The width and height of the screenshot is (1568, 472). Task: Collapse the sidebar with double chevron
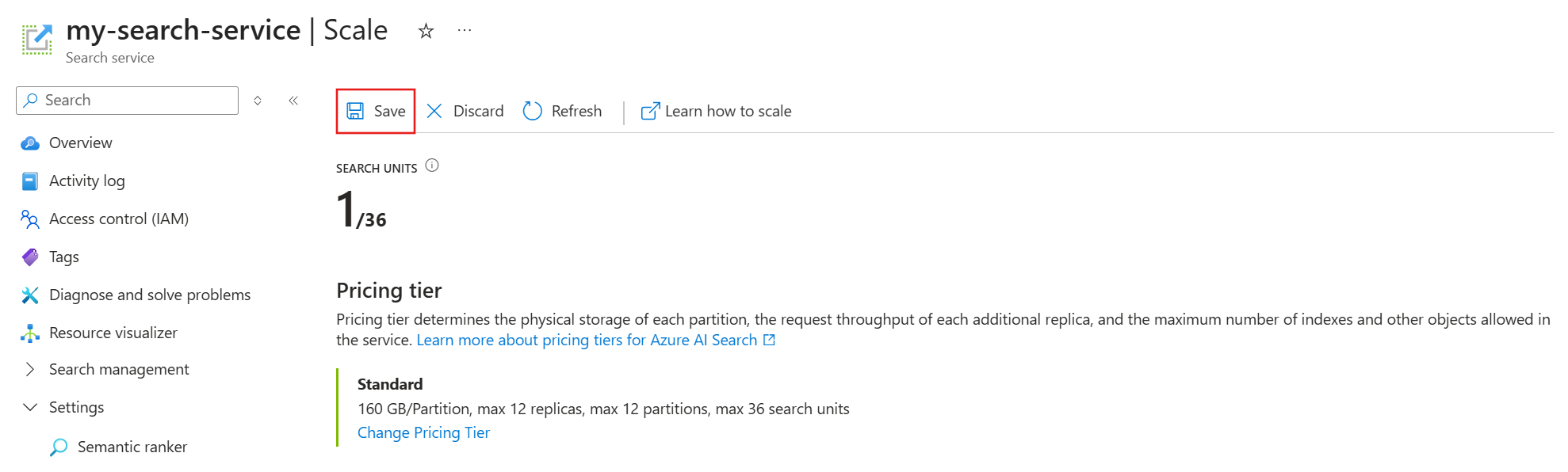point(293,101)
